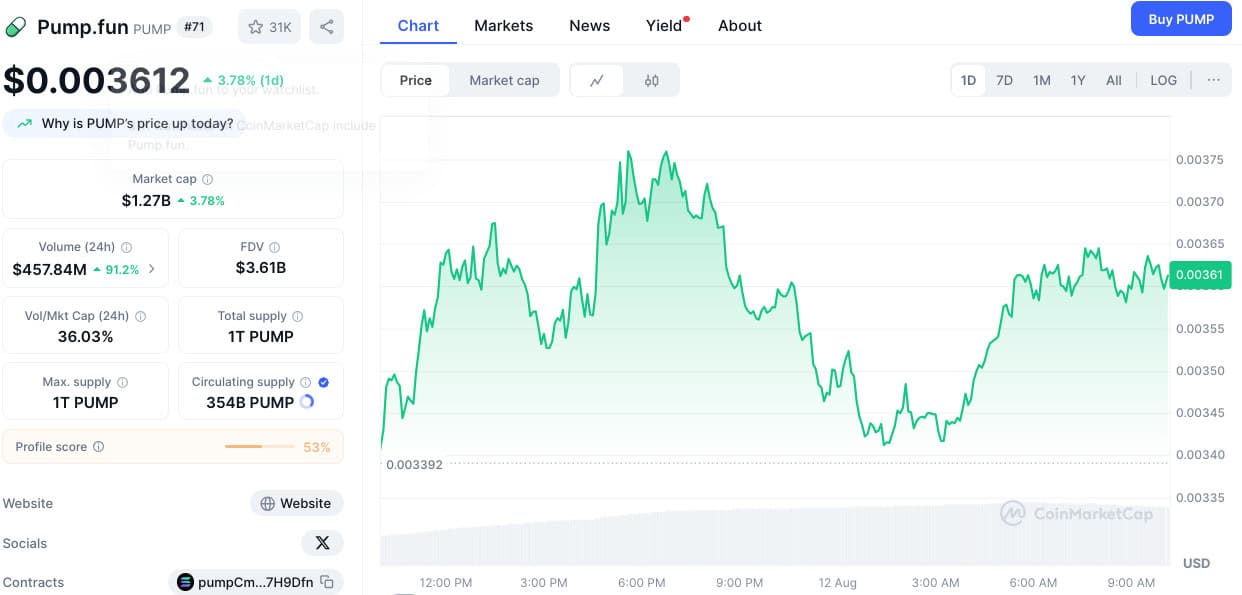Click the 1T PUMP value under Max. supply

tap(86, 402)
